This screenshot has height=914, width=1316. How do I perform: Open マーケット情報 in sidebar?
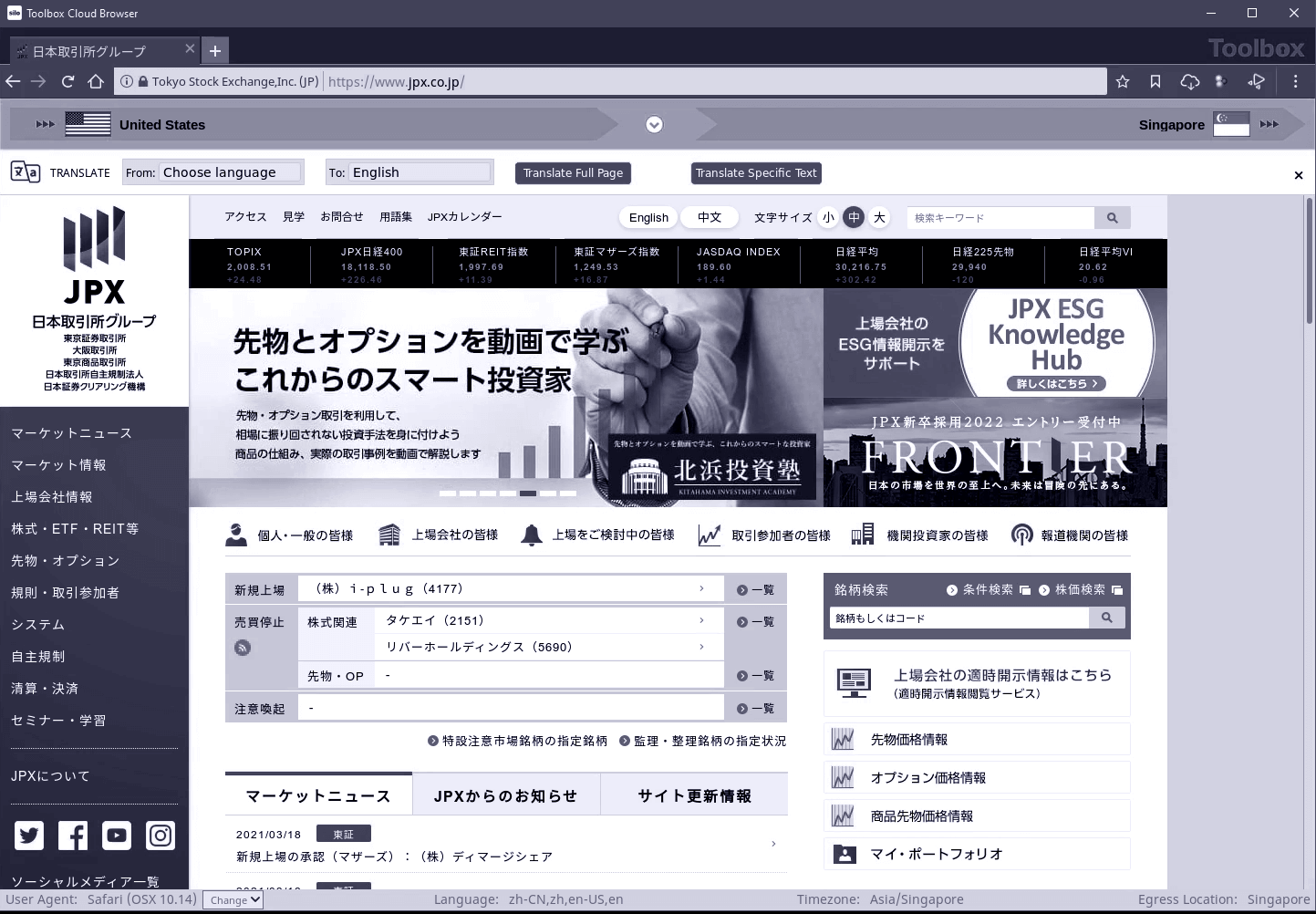[58, 465]
